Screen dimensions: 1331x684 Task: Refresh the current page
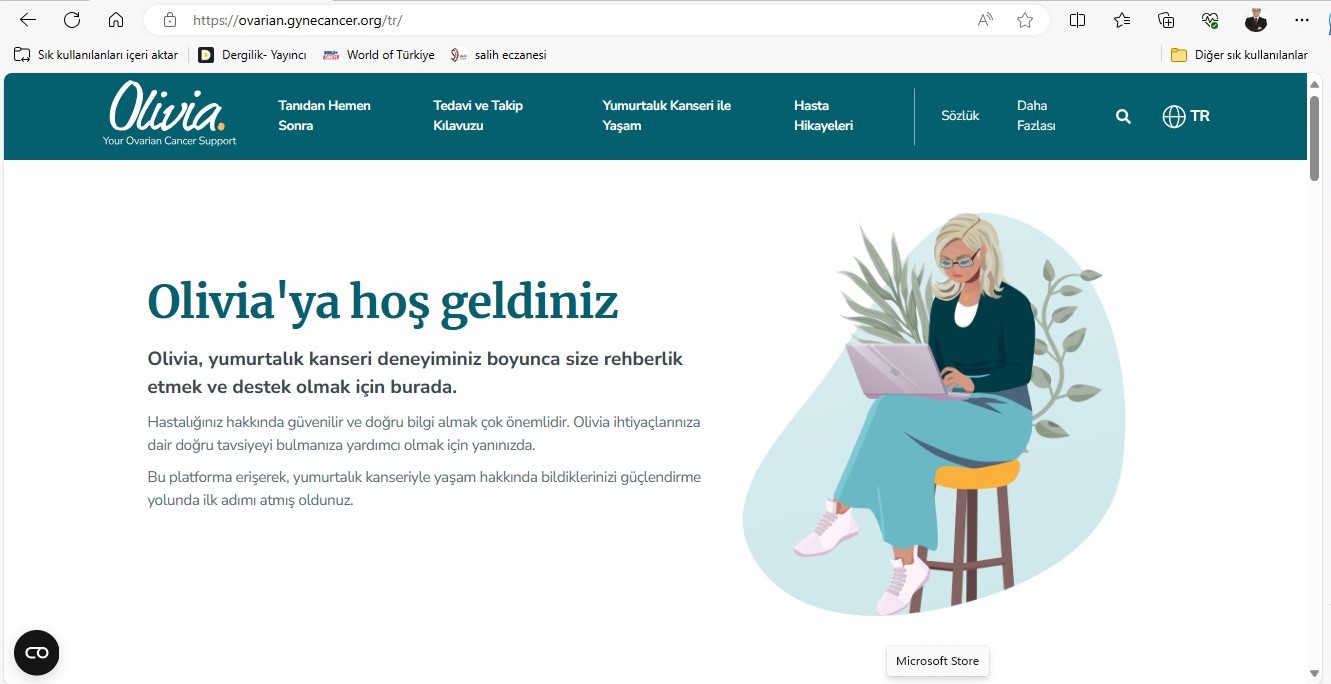72,20
